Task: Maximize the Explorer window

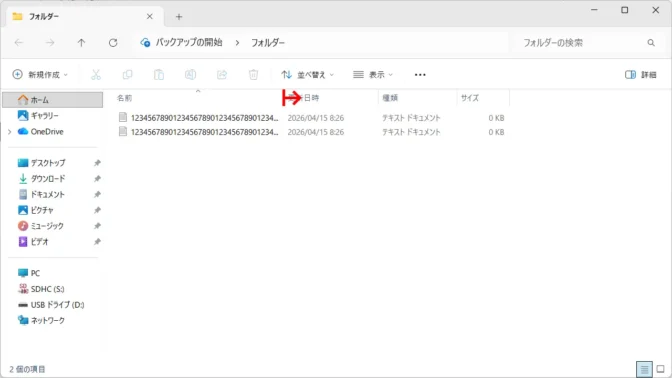Action: point(624,10)
